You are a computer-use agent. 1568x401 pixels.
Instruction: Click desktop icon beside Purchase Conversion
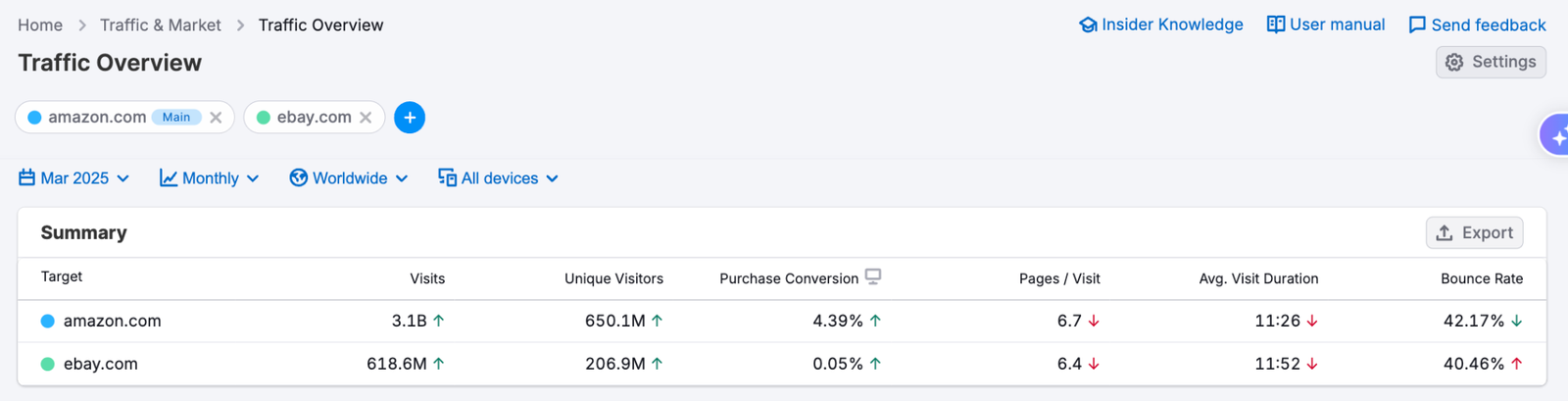coord(873,277)
